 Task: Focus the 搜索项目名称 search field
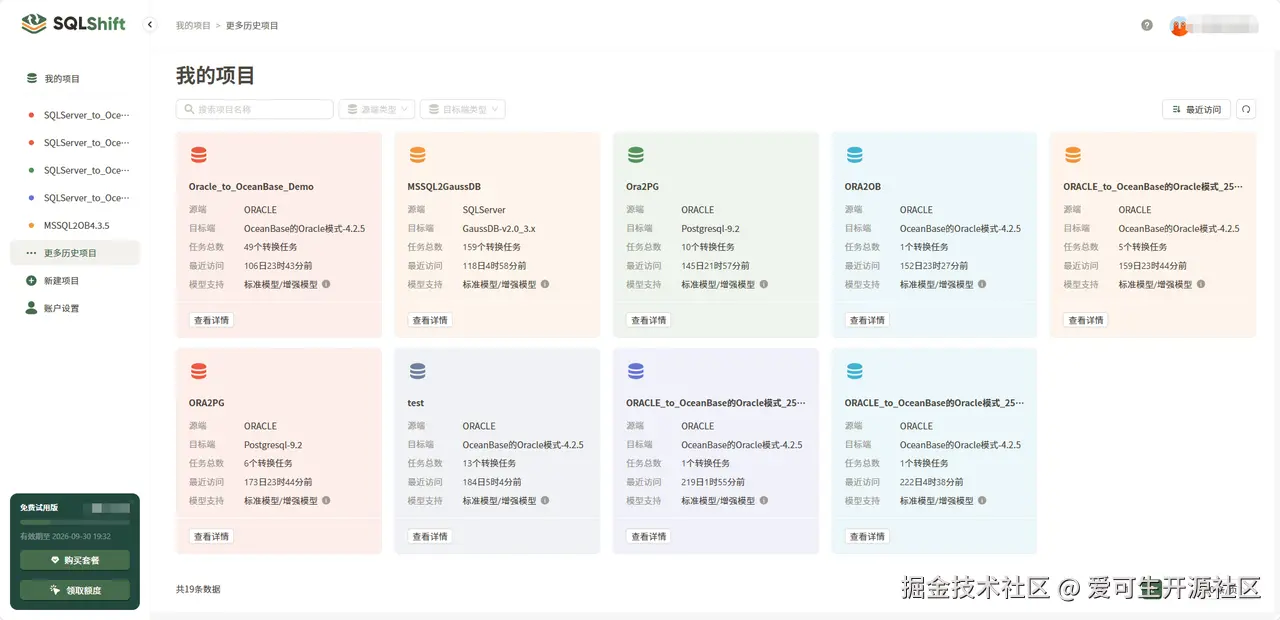tap(255, 109)
